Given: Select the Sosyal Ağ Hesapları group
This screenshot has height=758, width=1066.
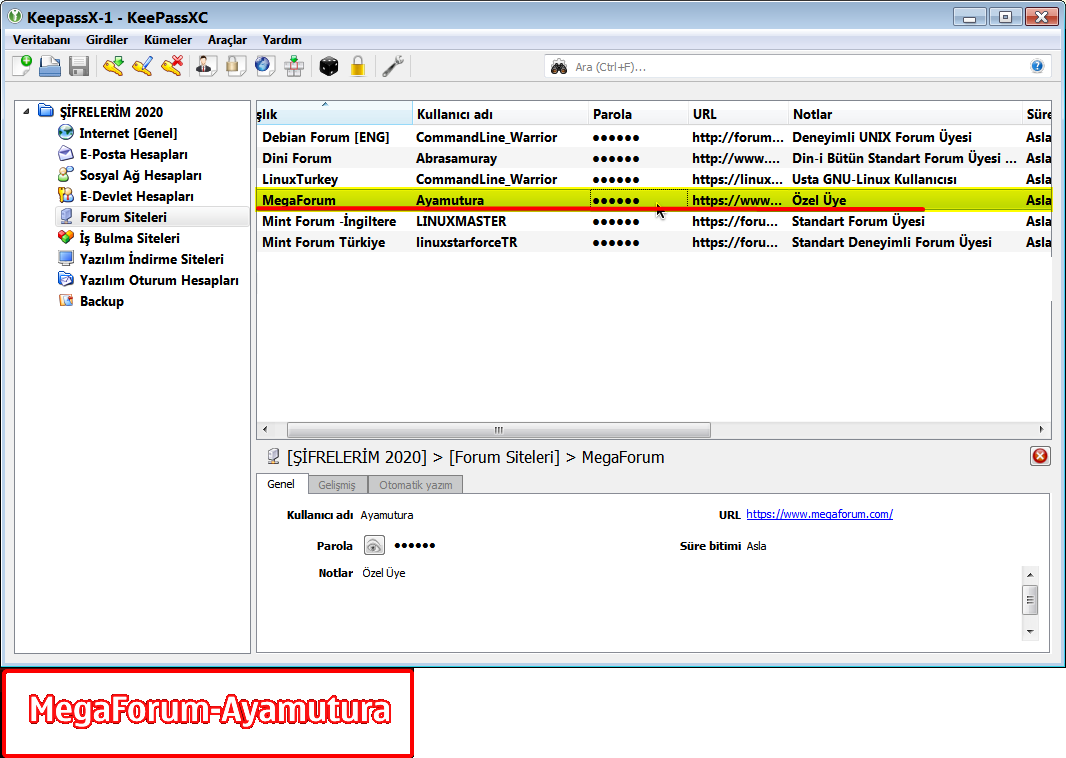Looking at the screenshot, I should [x=140, y=175].
